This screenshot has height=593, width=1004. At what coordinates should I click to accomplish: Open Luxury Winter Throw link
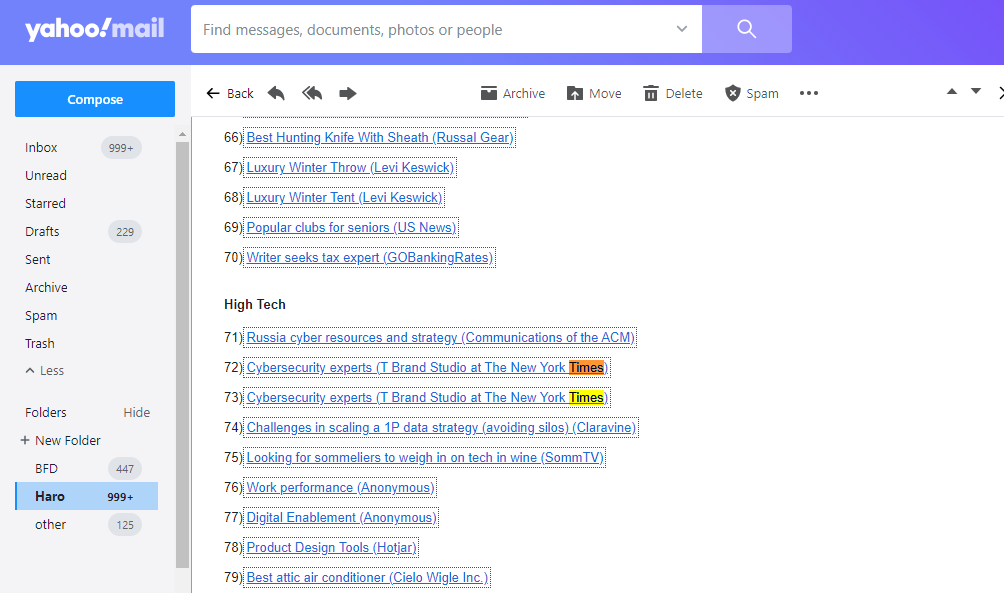pos(350,168)
